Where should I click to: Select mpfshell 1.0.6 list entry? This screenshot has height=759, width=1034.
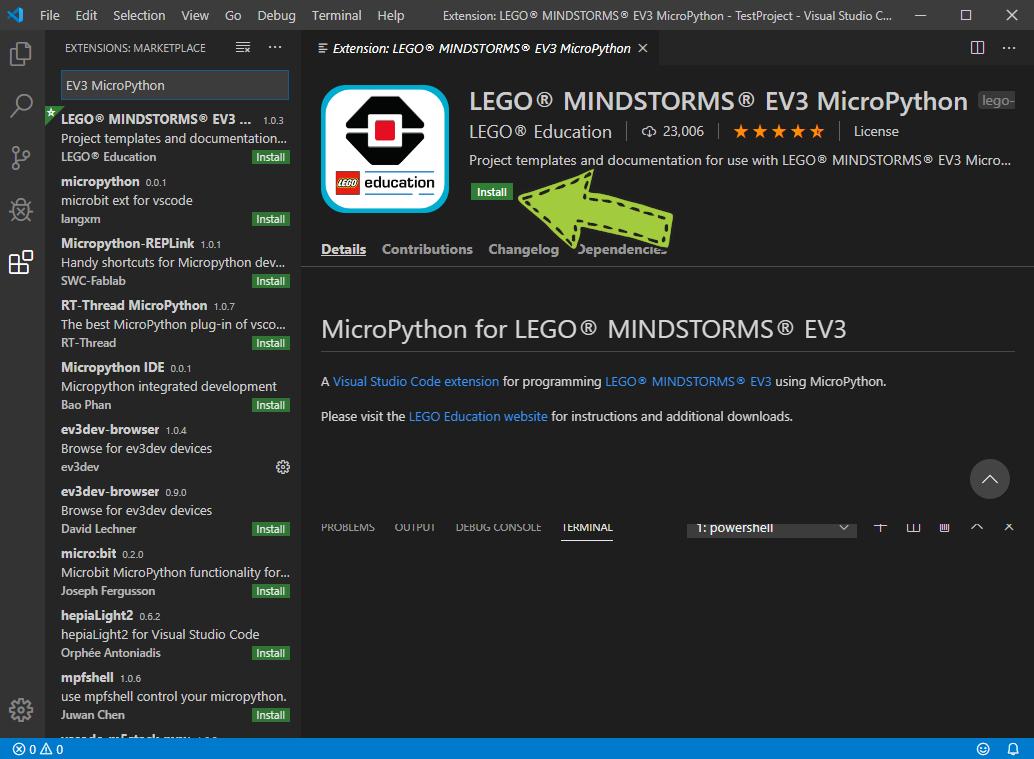pos(174,696)
